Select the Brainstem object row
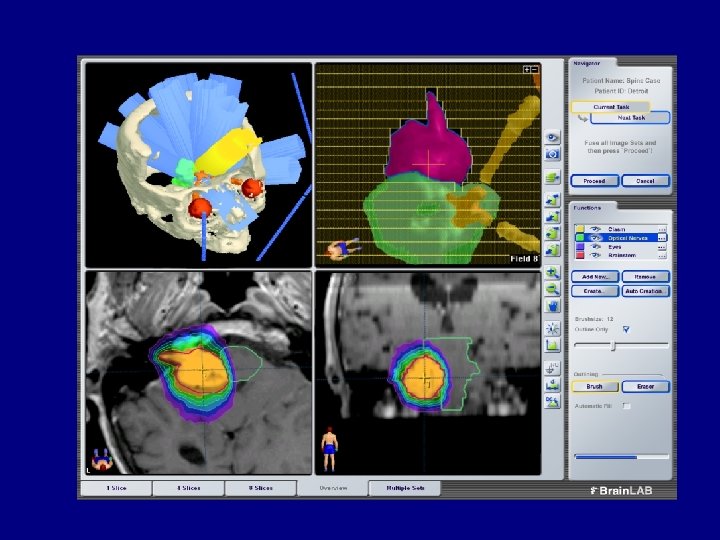 click(621, 255)
